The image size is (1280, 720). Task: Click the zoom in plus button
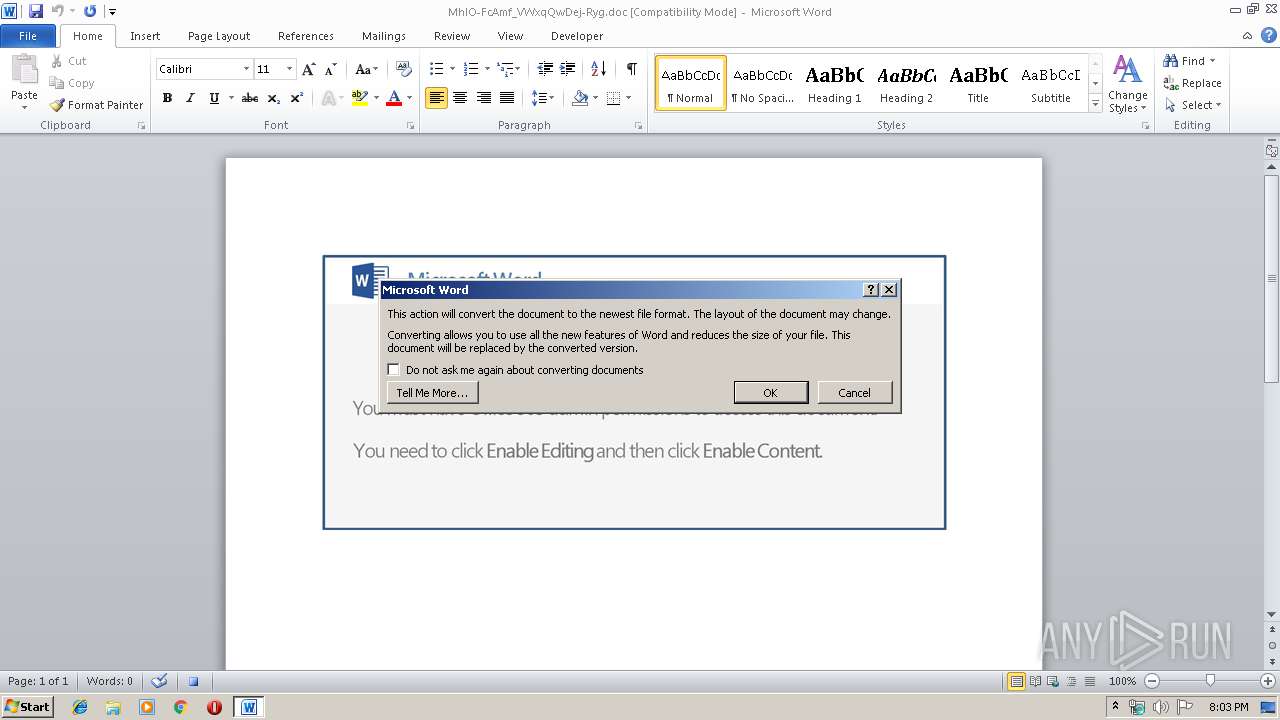coord(1268,681)
